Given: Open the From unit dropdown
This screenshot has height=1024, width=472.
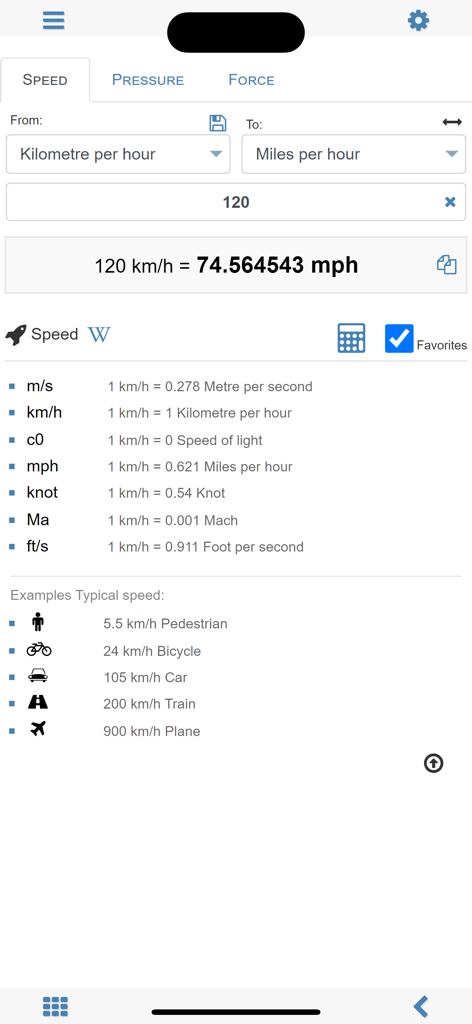Looking at the screenshot, I should point(118,154).
